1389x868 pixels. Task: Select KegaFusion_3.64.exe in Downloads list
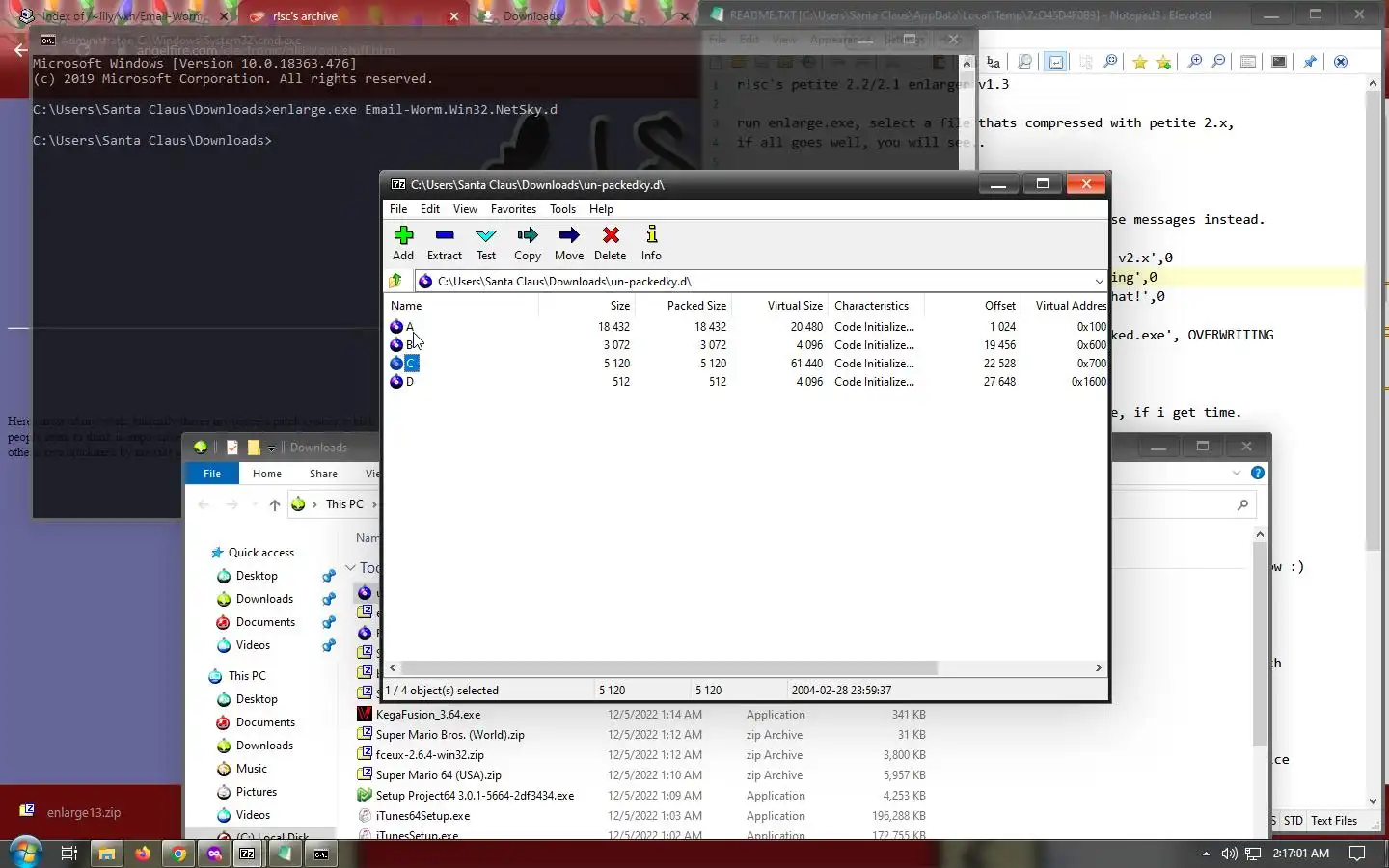coord(428,715)
